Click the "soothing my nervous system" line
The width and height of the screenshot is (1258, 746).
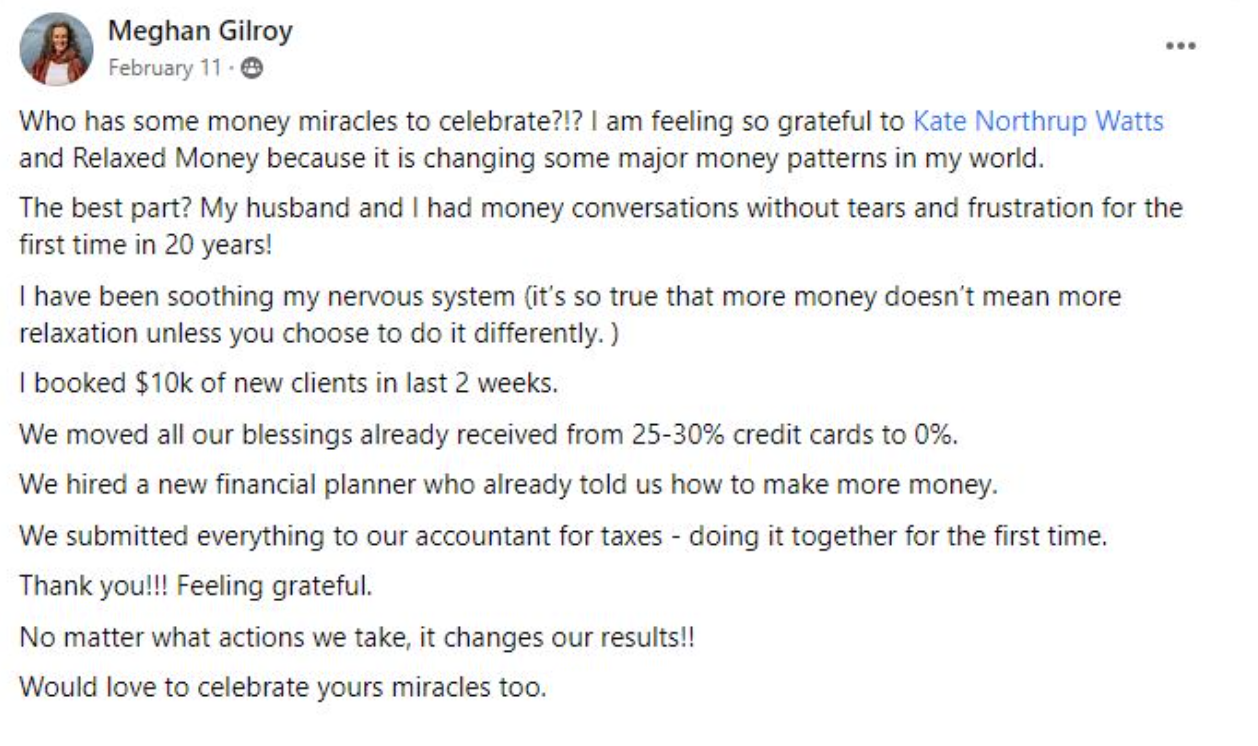pos(570,297)
